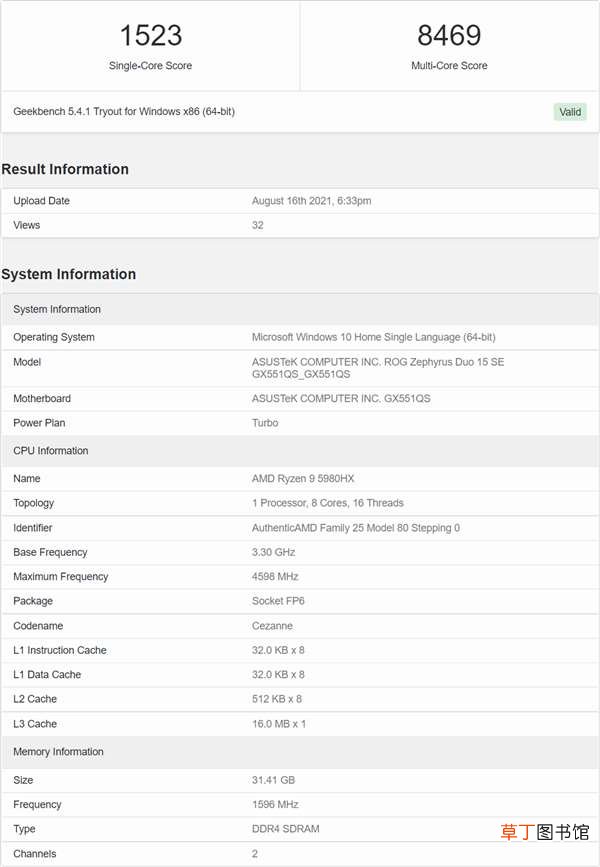Click the AuthenticAMD Family 25 identifier value
600x867 pixels.
coord(356,528)
